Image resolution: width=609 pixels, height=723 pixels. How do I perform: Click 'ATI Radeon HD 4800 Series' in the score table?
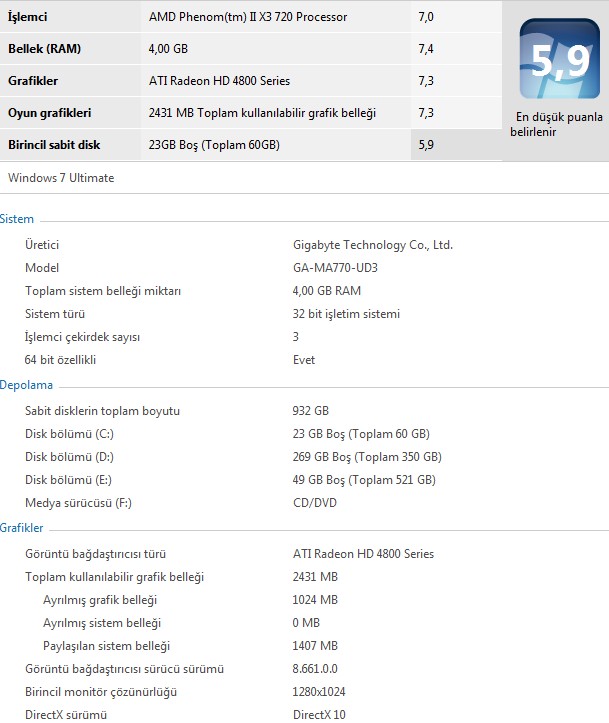(219, 81)
